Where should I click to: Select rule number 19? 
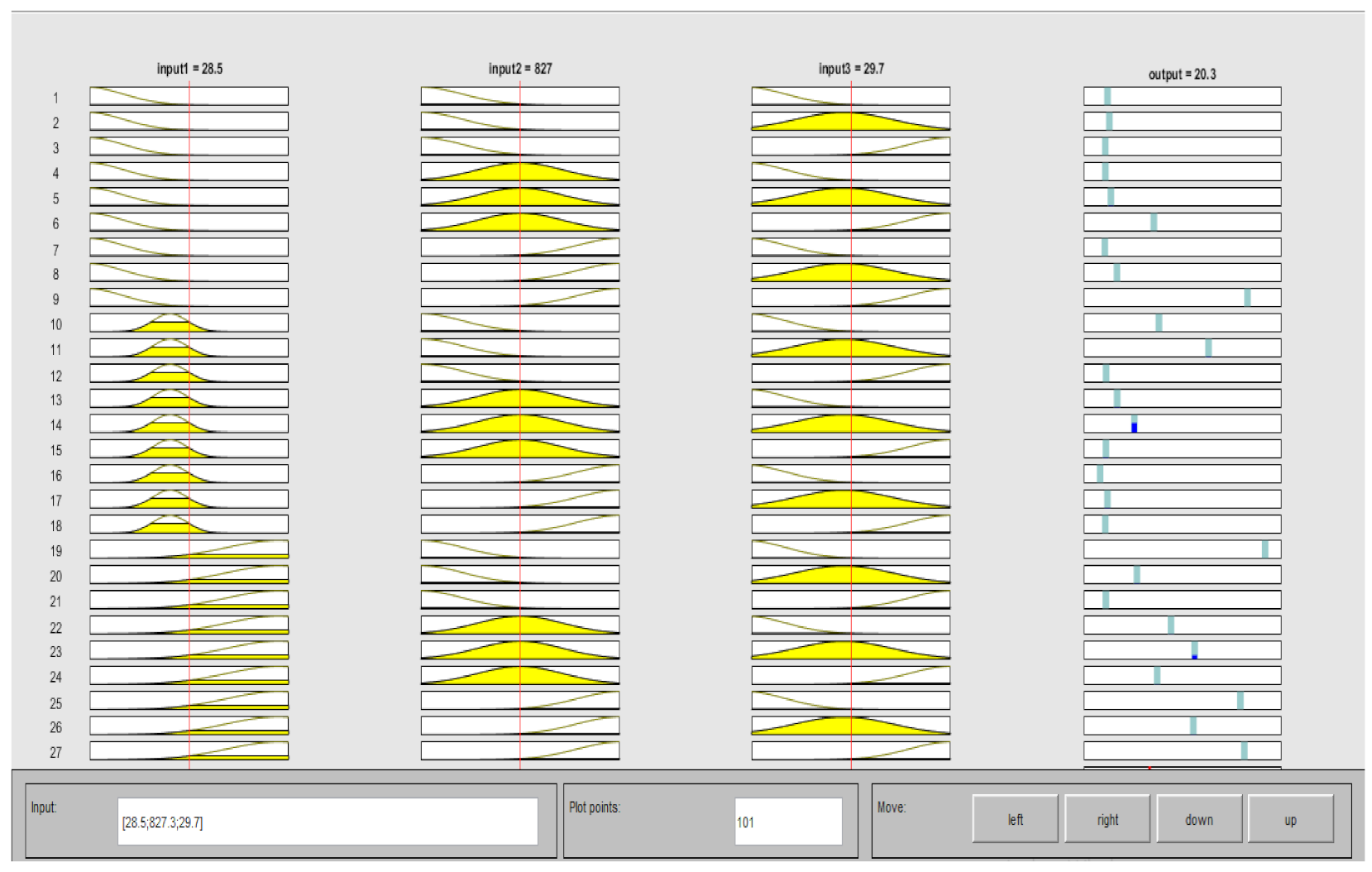click(x=56, y=551)
